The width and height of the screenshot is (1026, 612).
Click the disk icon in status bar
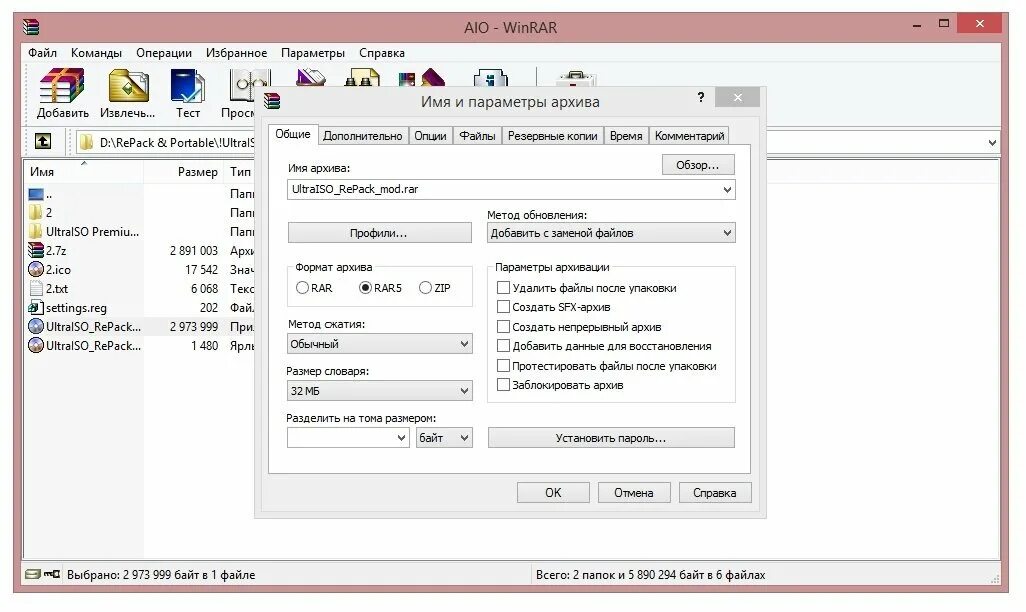32,574
